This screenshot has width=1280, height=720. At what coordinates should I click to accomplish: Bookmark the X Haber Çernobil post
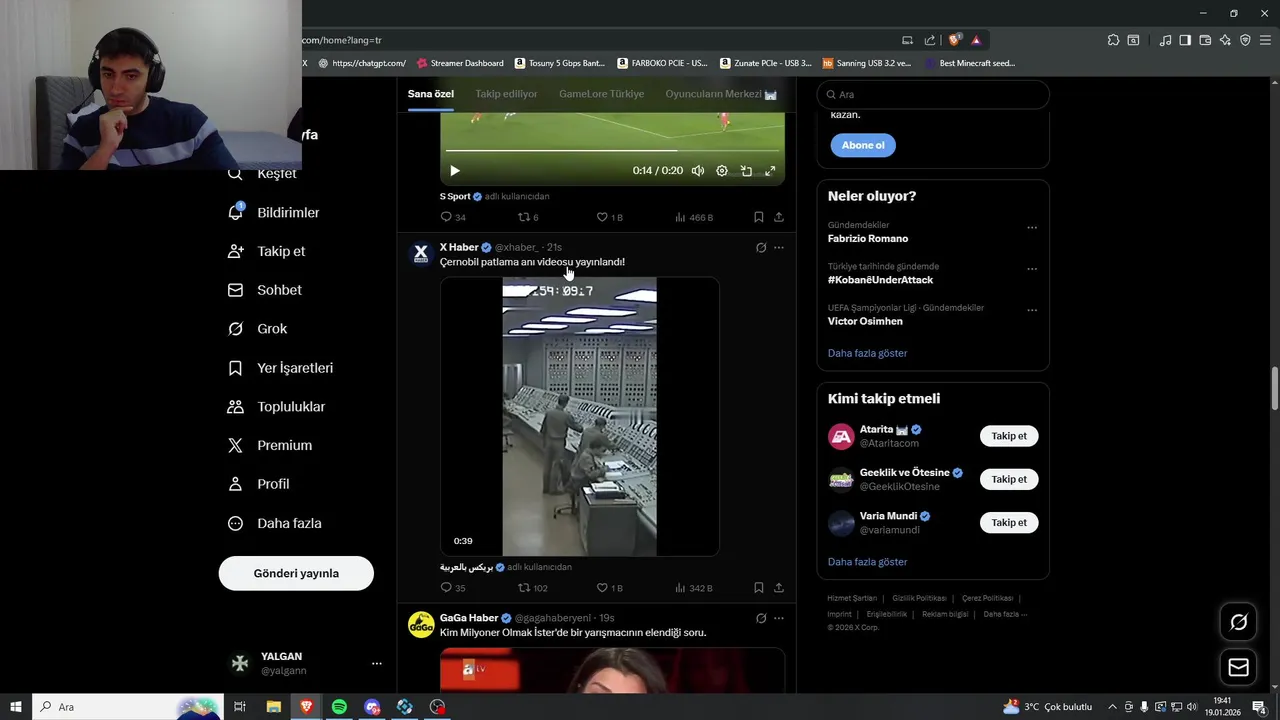(x=758, y=588)
